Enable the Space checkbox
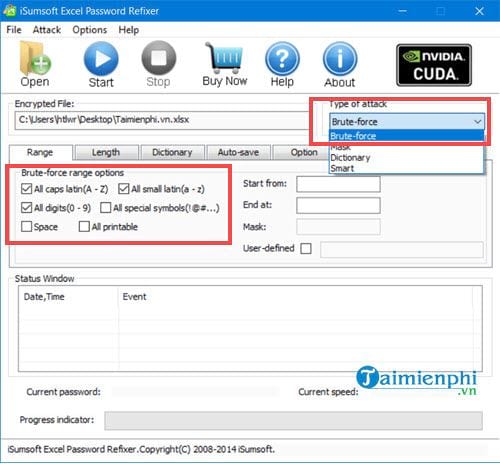500x464 pixels. pyautogui.click(x=26, y=227)
